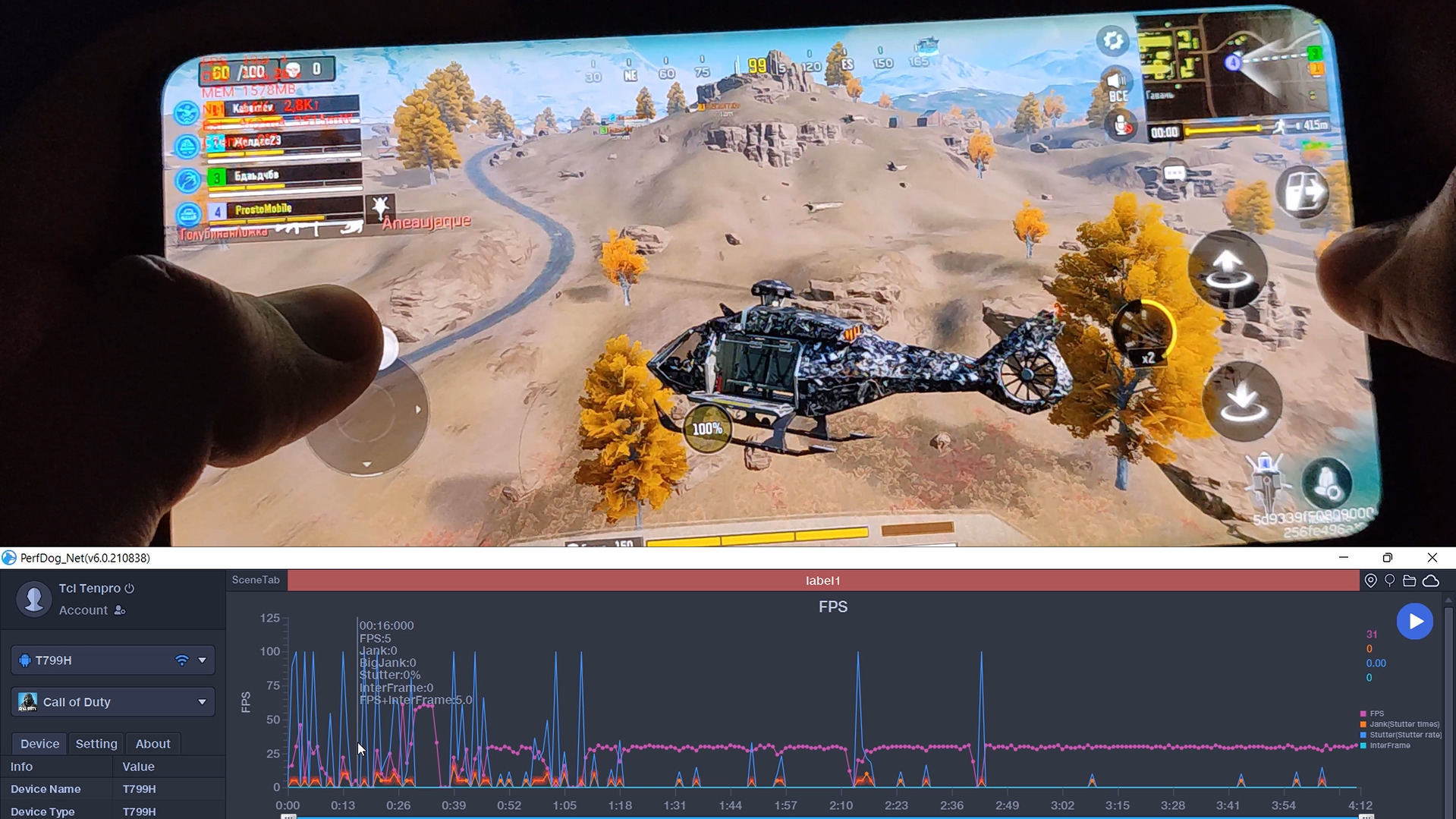
Task: Click the 2:10 time axis label
Action: 841,805
